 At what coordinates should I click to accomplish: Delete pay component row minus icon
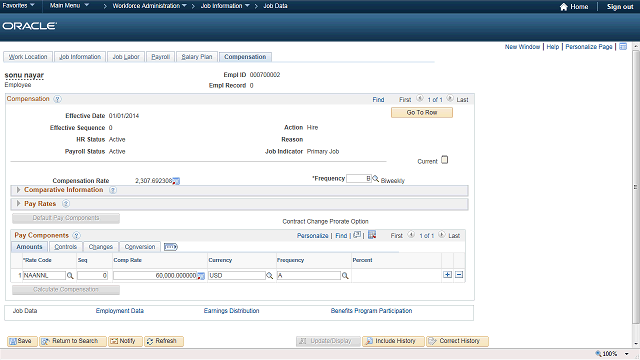point(459,275)
